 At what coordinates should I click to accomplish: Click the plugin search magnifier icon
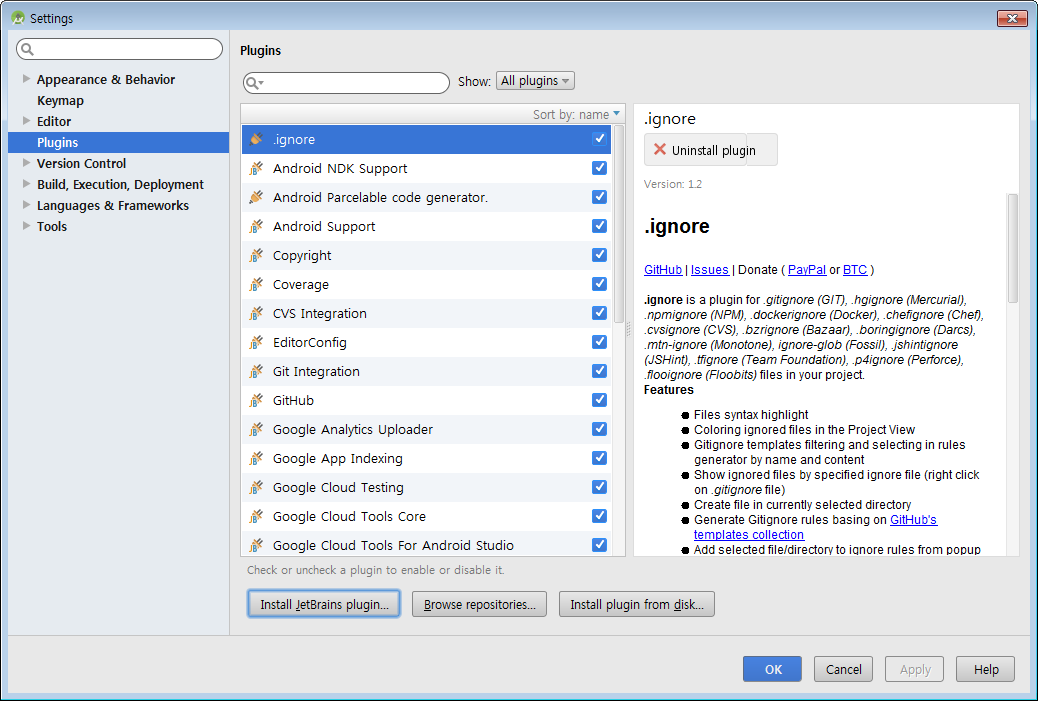[x=254, y=83]
